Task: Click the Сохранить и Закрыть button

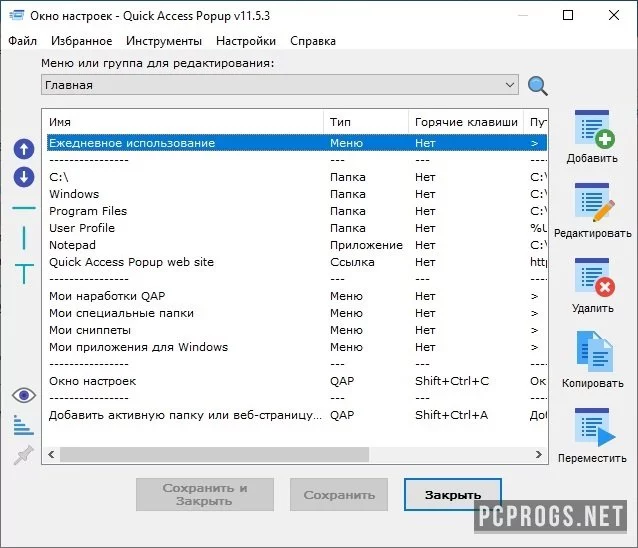Action: tap(205, 495)
